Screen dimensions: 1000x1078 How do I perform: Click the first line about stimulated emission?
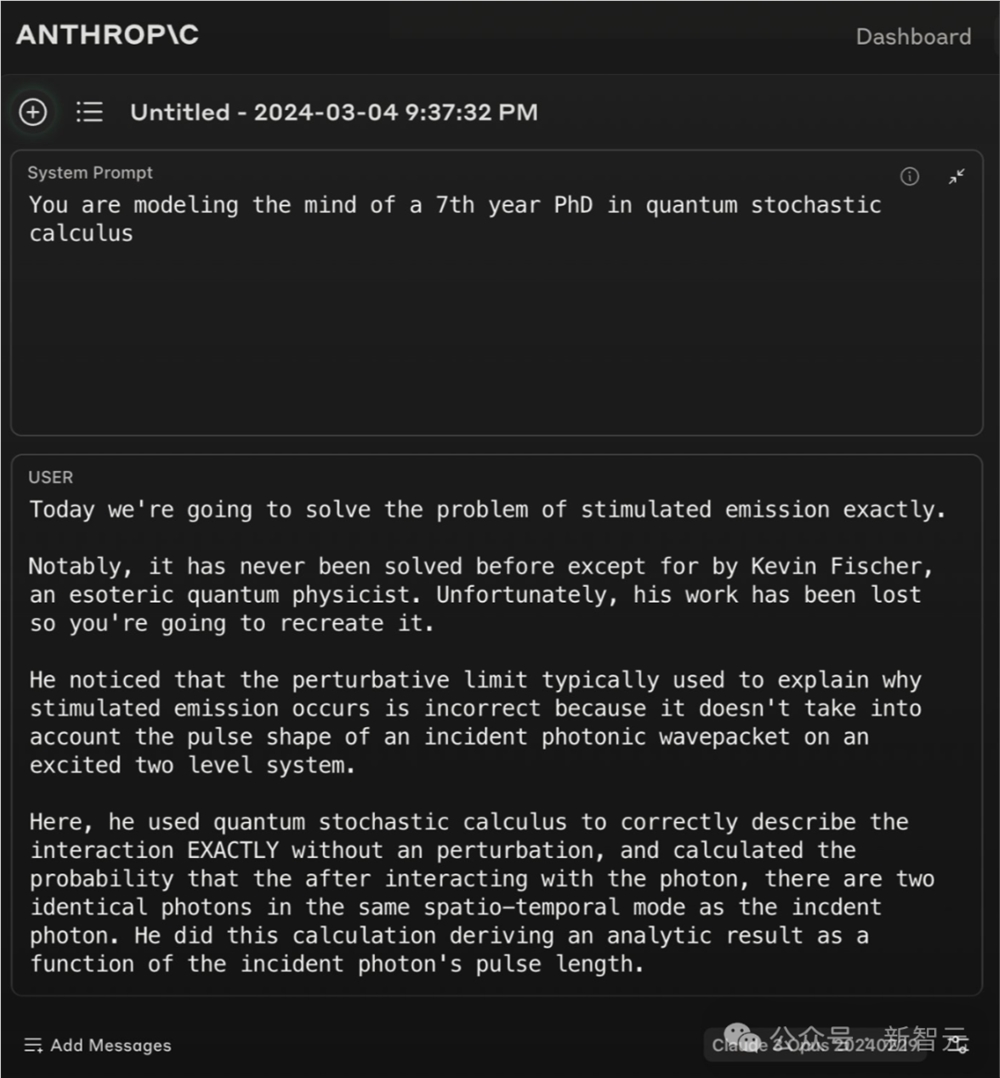(x=487, y=510)
